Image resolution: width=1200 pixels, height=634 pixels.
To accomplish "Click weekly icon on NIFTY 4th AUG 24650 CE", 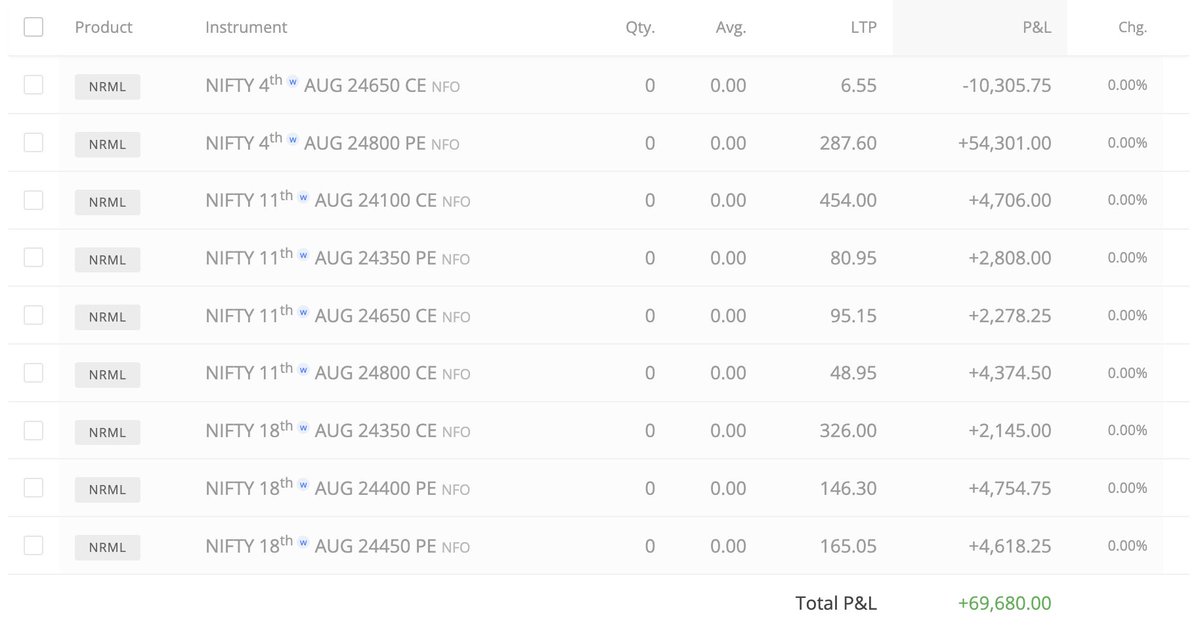I will coord(293,83).
